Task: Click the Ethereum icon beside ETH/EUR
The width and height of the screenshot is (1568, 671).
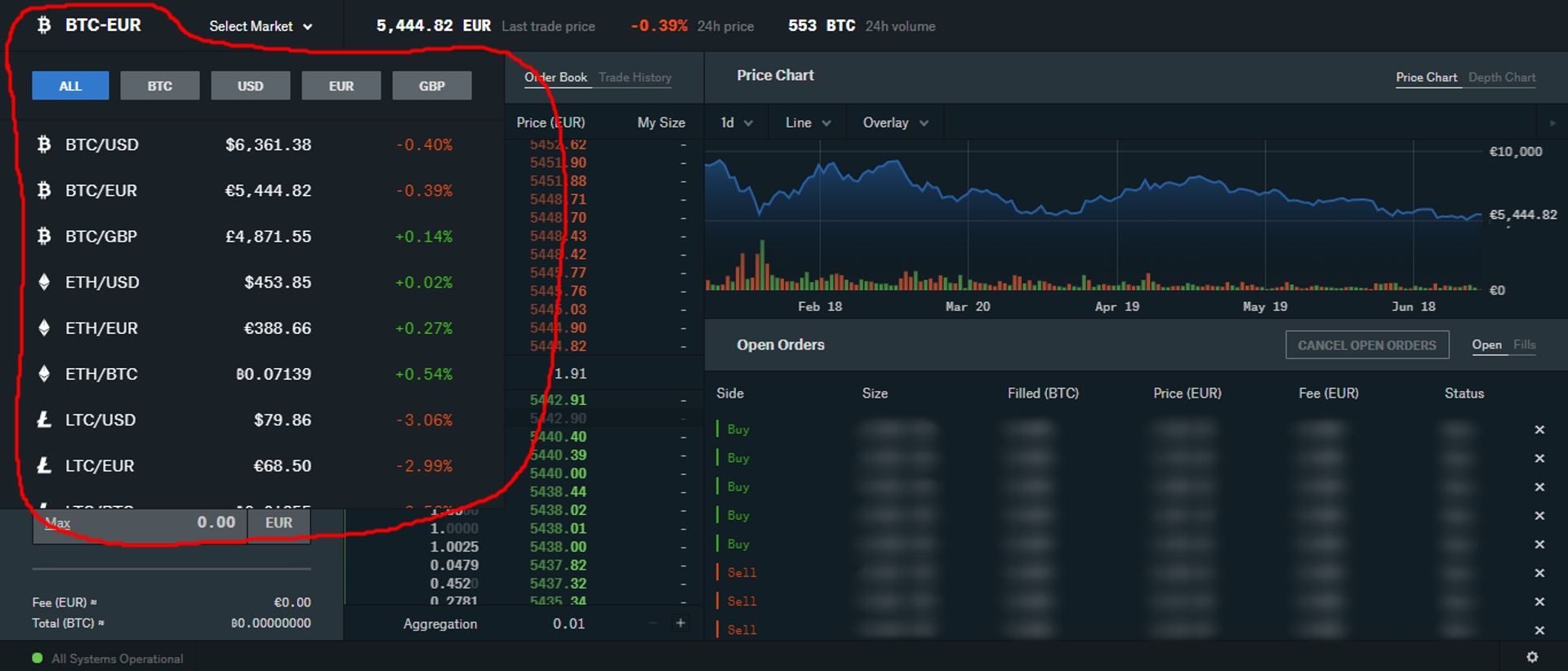Action: click(44, 328)
